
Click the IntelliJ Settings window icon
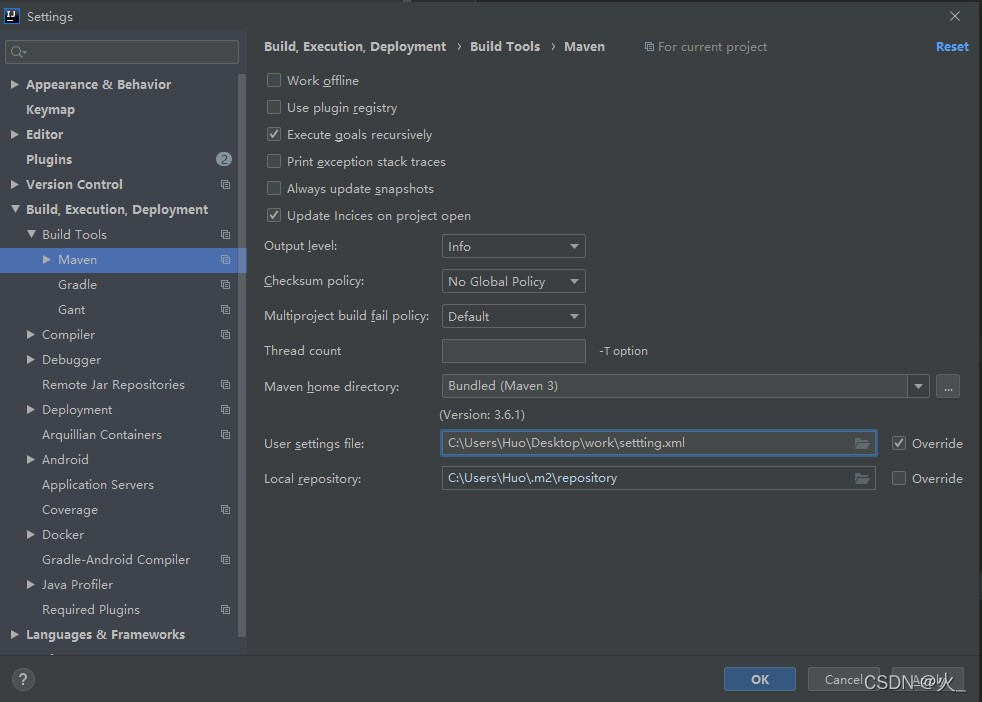12,16
